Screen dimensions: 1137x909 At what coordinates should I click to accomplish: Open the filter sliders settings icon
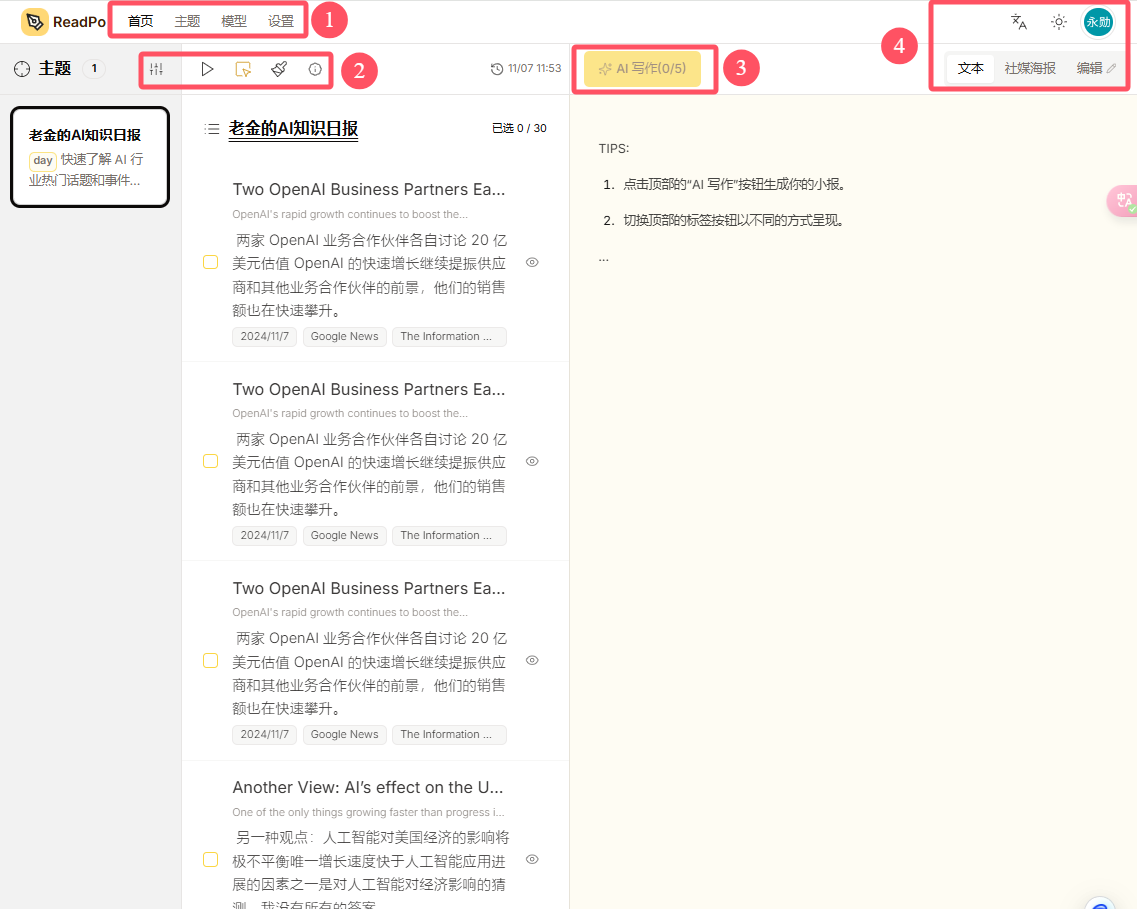[x=157, y=70]
